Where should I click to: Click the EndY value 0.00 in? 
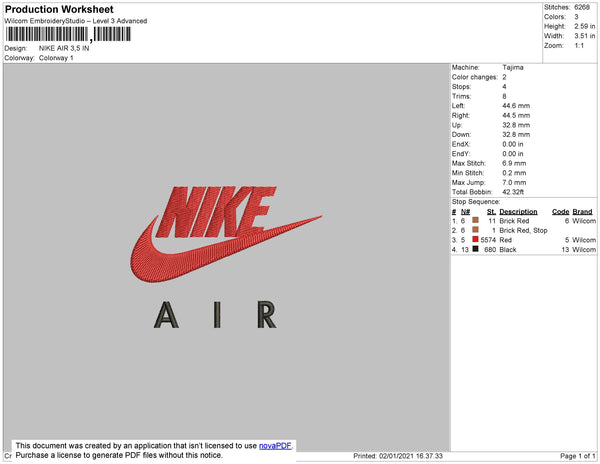[x=513, y=154]
